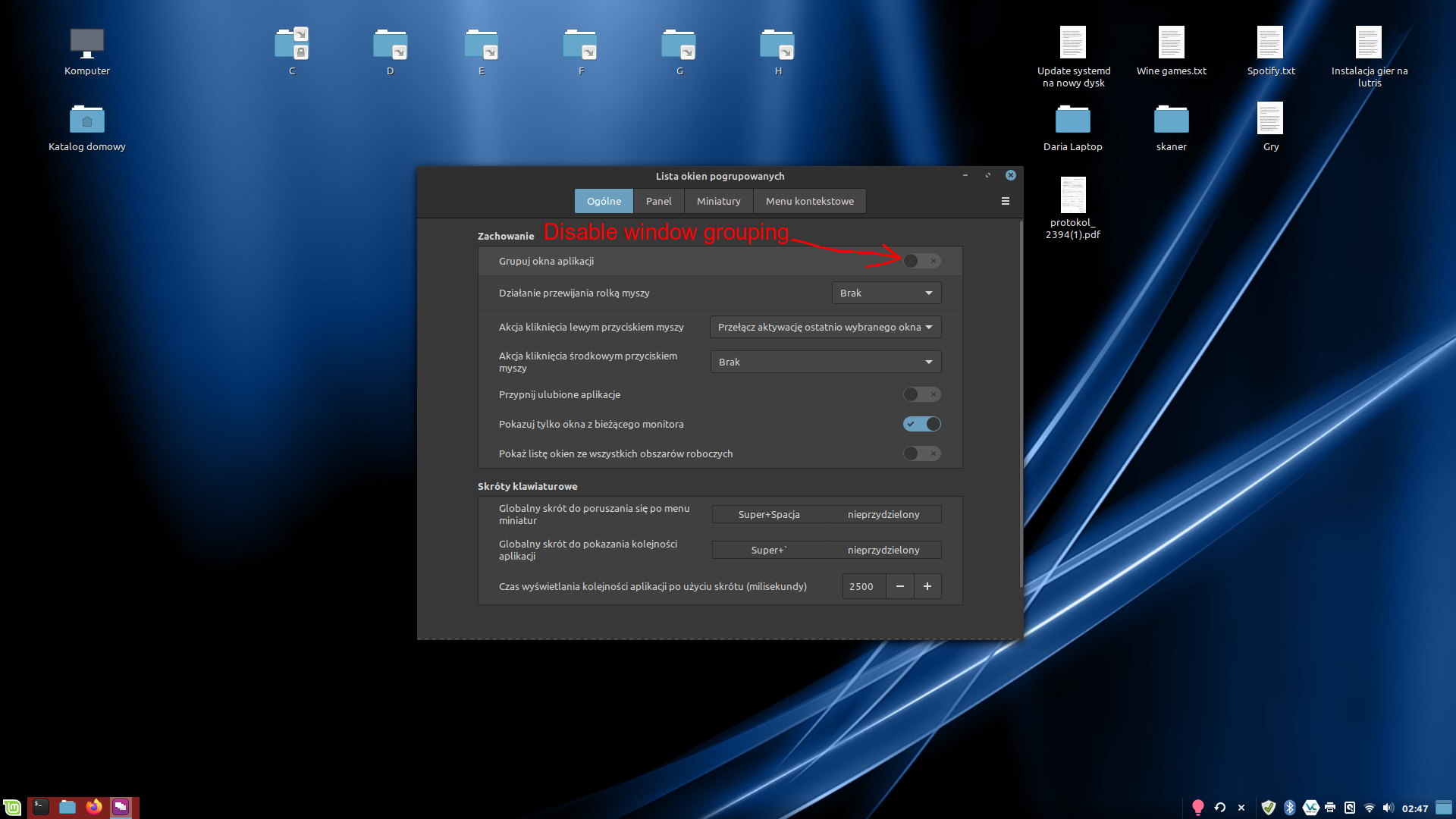
Task: Disable Pokazuj tylko okna z bieżącego monitora
Action: 921,424
